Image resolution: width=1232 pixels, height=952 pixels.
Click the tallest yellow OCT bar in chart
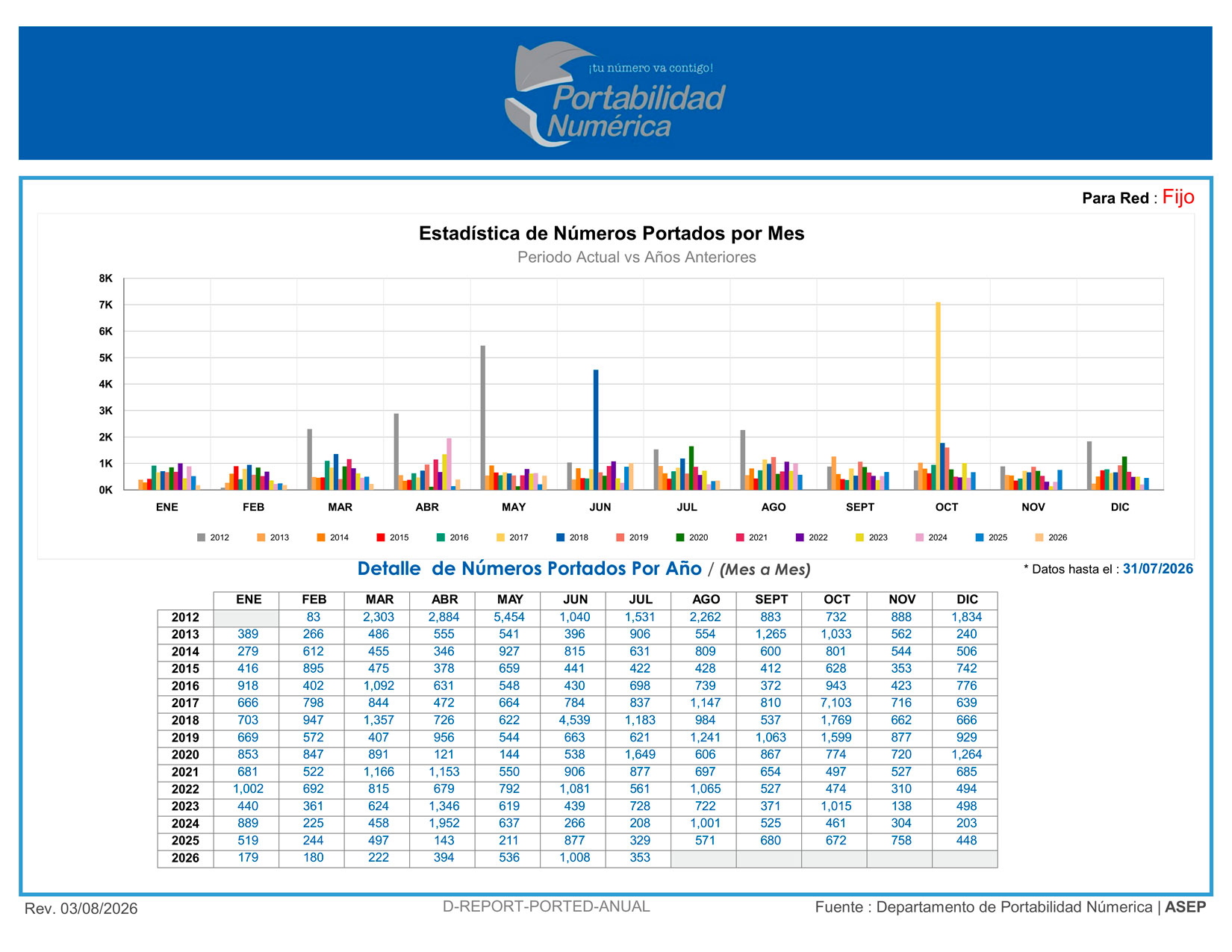tap(938, 396)
